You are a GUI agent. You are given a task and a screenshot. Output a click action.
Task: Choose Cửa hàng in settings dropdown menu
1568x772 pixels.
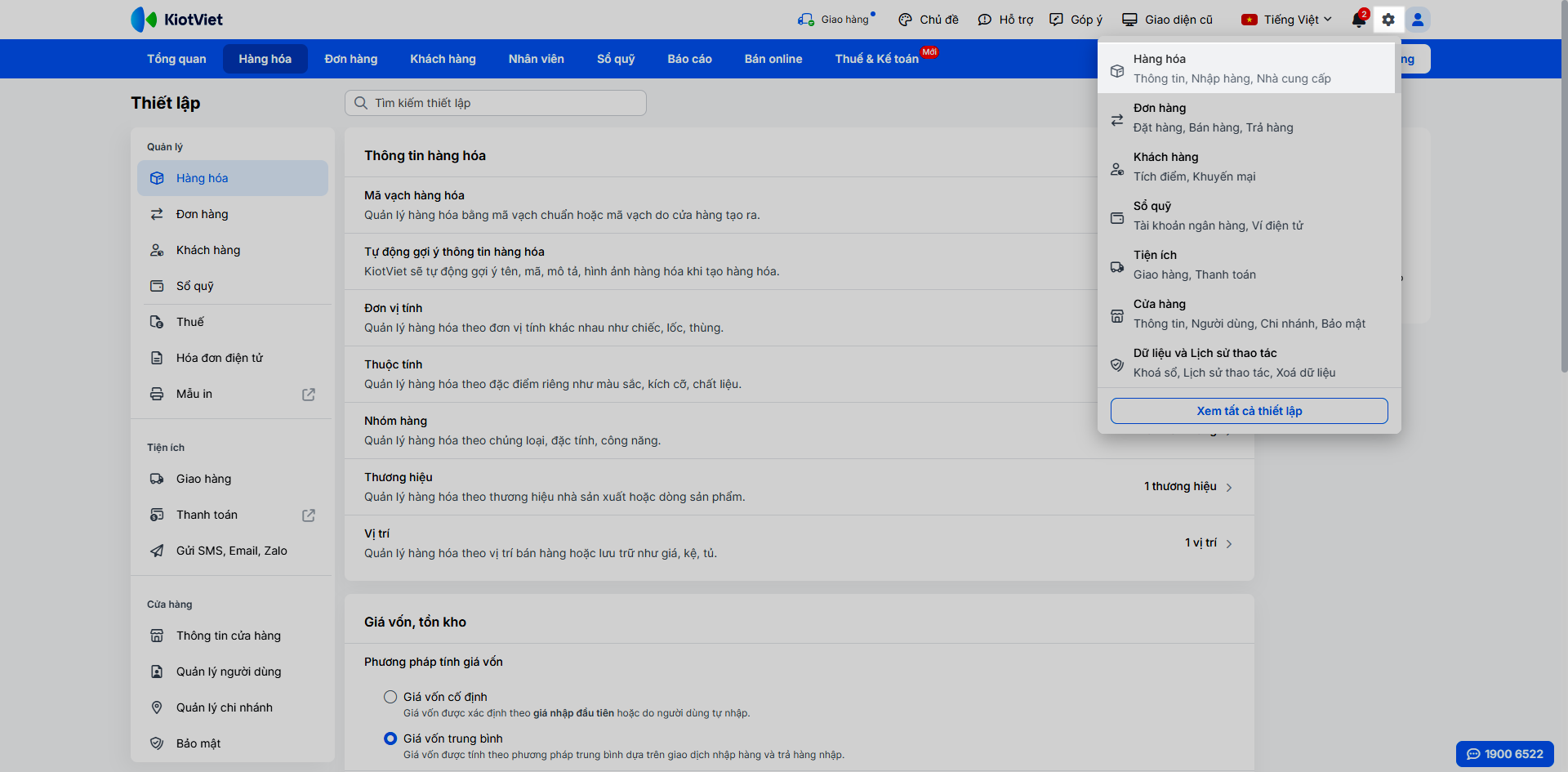(1246, 314)
